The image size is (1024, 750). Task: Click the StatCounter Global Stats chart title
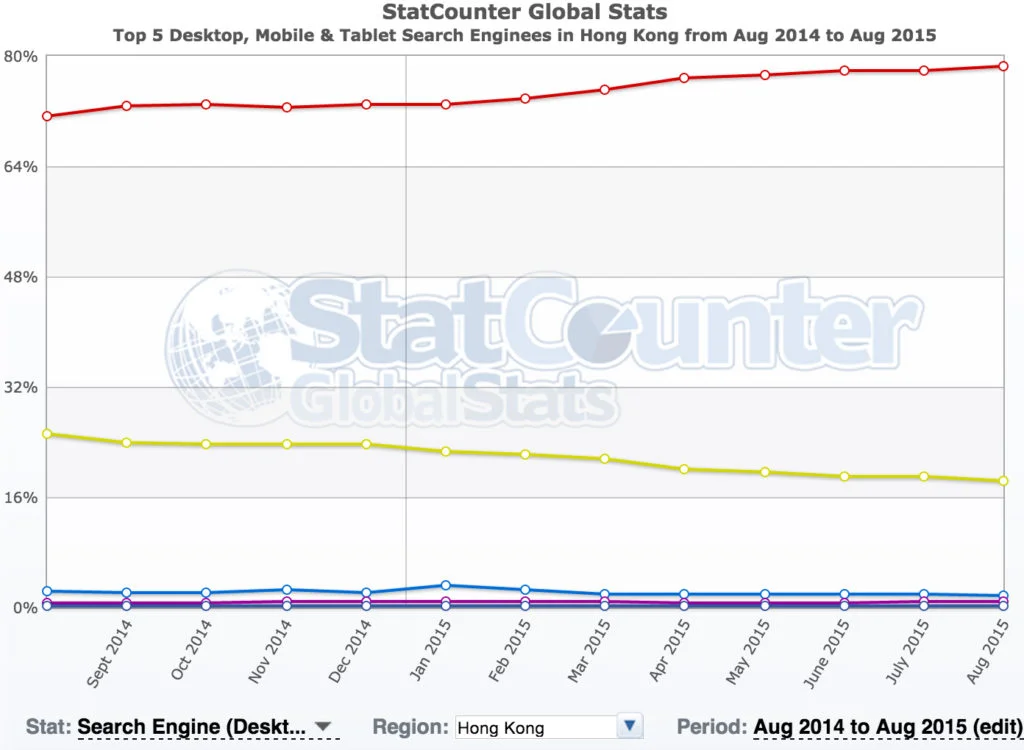(525, 13)
